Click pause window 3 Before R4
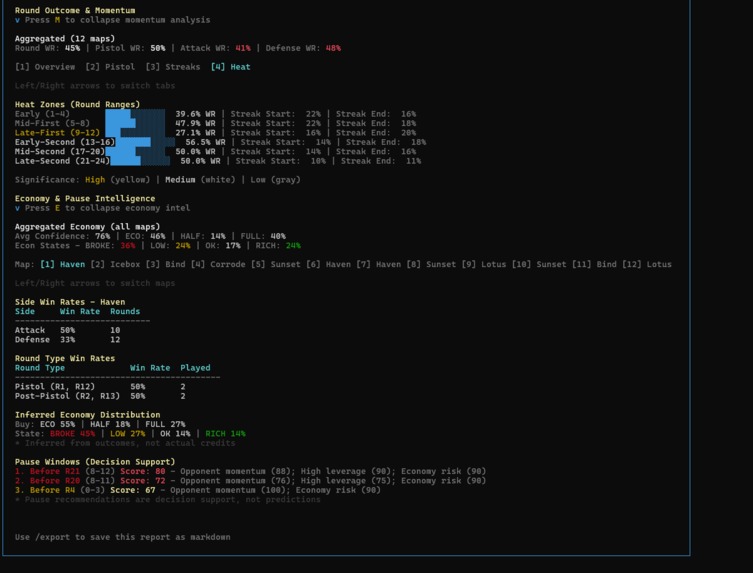This screenshot has width=753, height=573. click(x=197, y=490)
